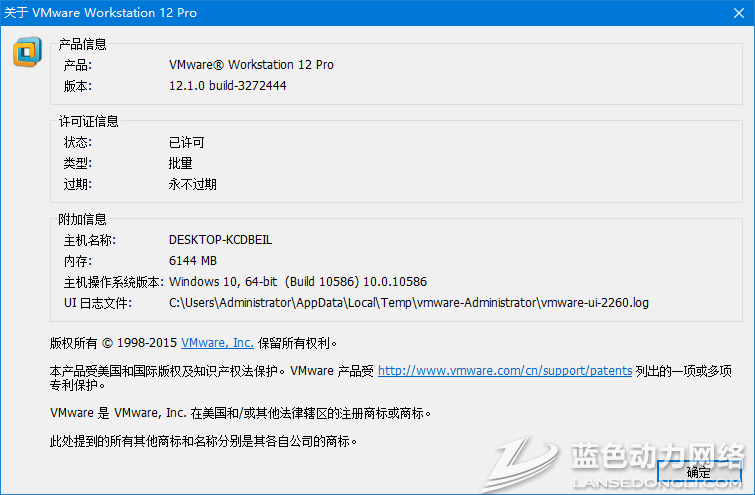Click the UI 日志文件 label

tap(97, 302)
